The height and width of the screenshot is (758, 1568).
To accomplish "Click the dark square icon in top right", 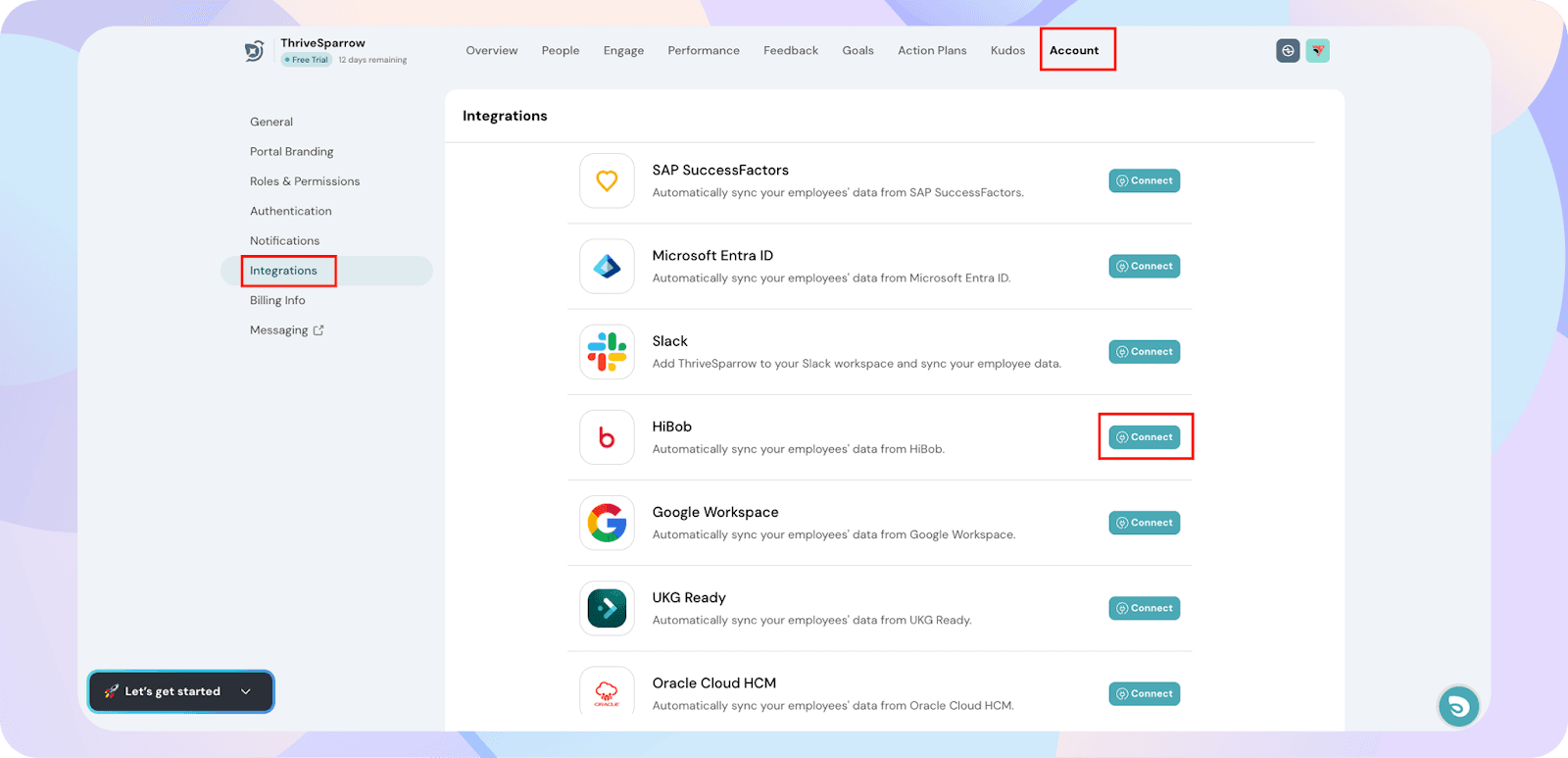I will (x=1288, y=51).
